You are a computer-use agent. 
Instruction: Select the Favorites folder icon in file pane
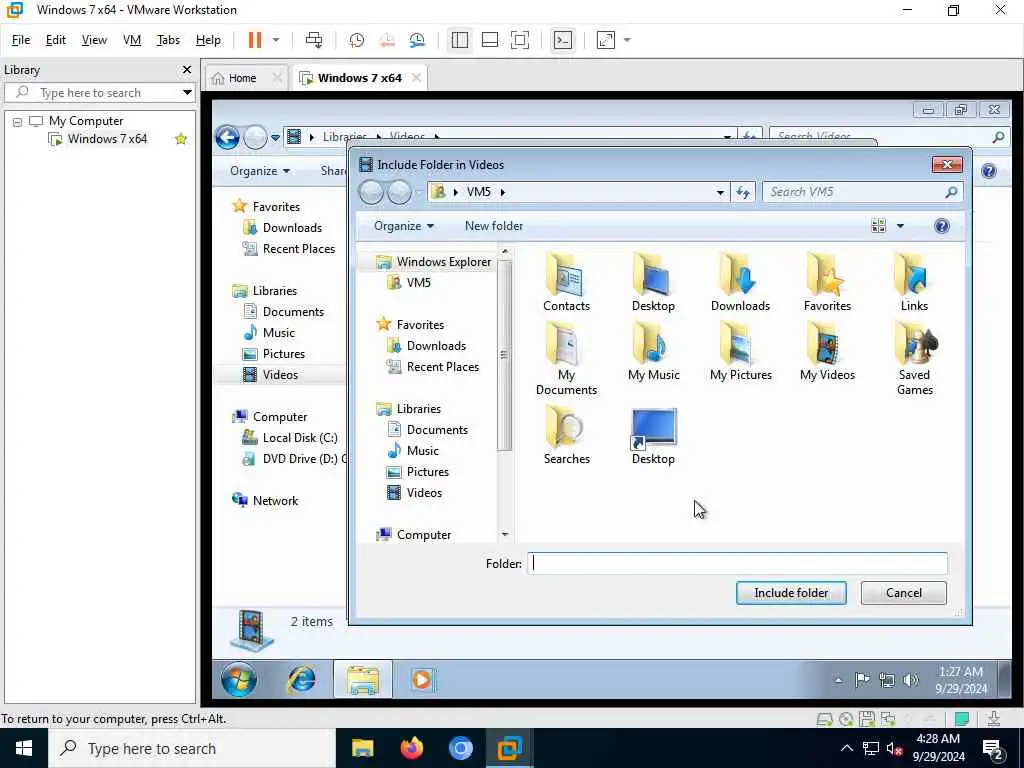[827, 283]
